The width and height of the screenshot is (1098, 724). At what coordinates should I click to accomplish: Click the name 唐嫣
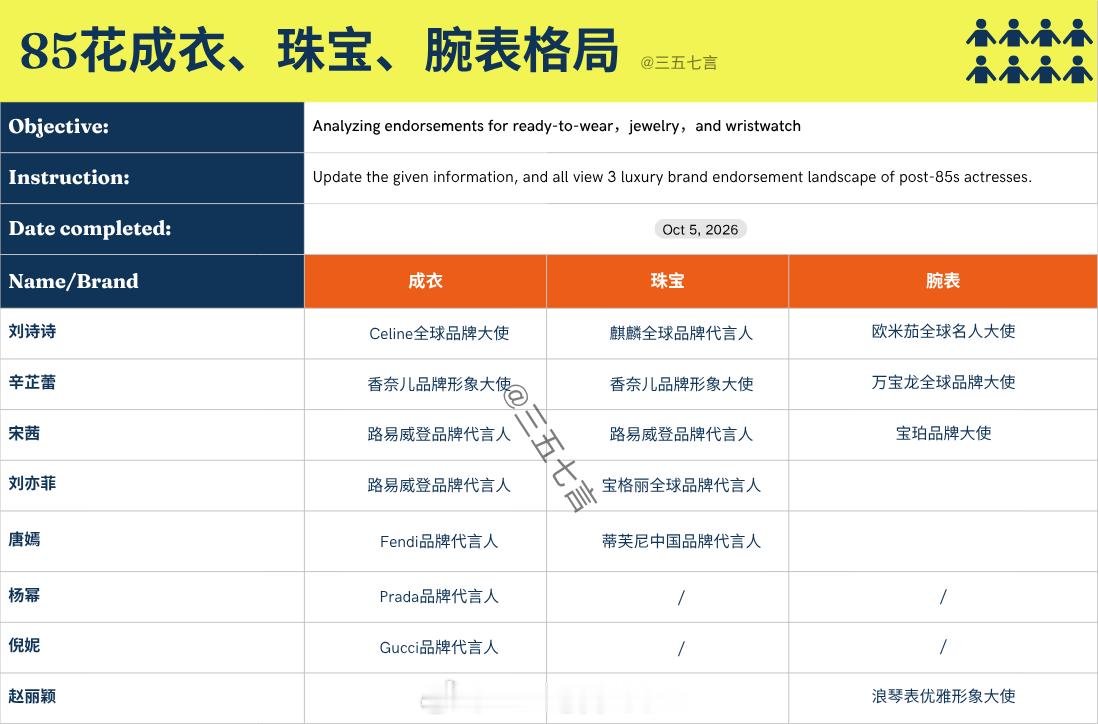[x=25, y=540]
